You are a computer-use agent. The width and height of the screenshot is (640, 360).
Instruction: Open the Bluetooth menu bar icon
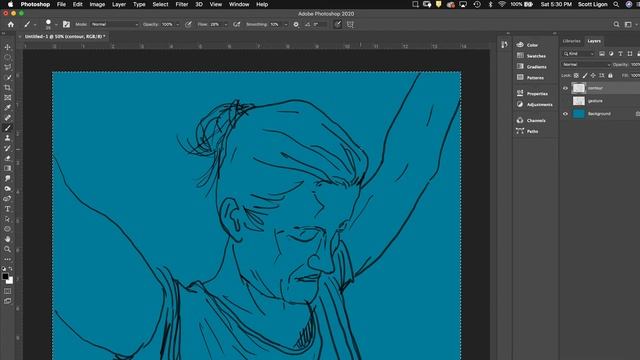tap(490, 4)
